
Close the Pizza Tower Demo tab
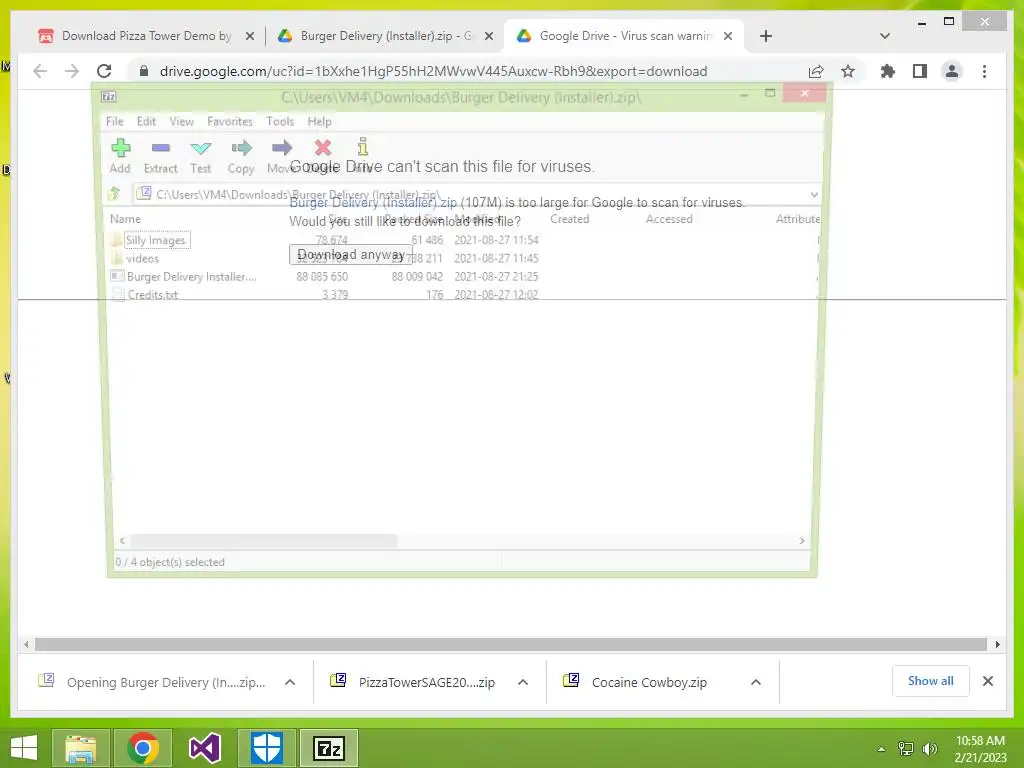[x=249, y=36]
